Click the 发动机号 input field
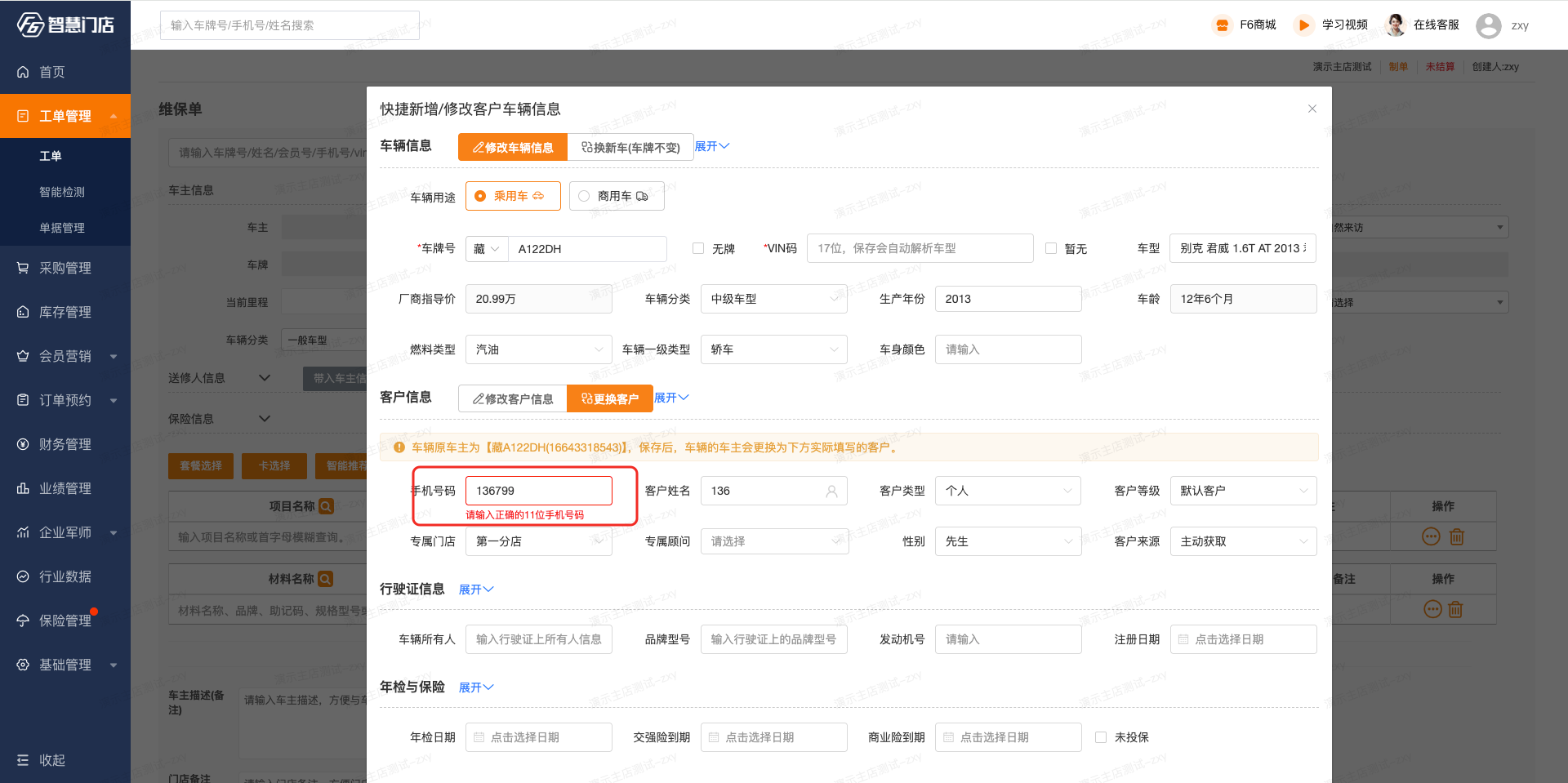This screenshot has height=783, width=1568. click(x=1008, y=639)
